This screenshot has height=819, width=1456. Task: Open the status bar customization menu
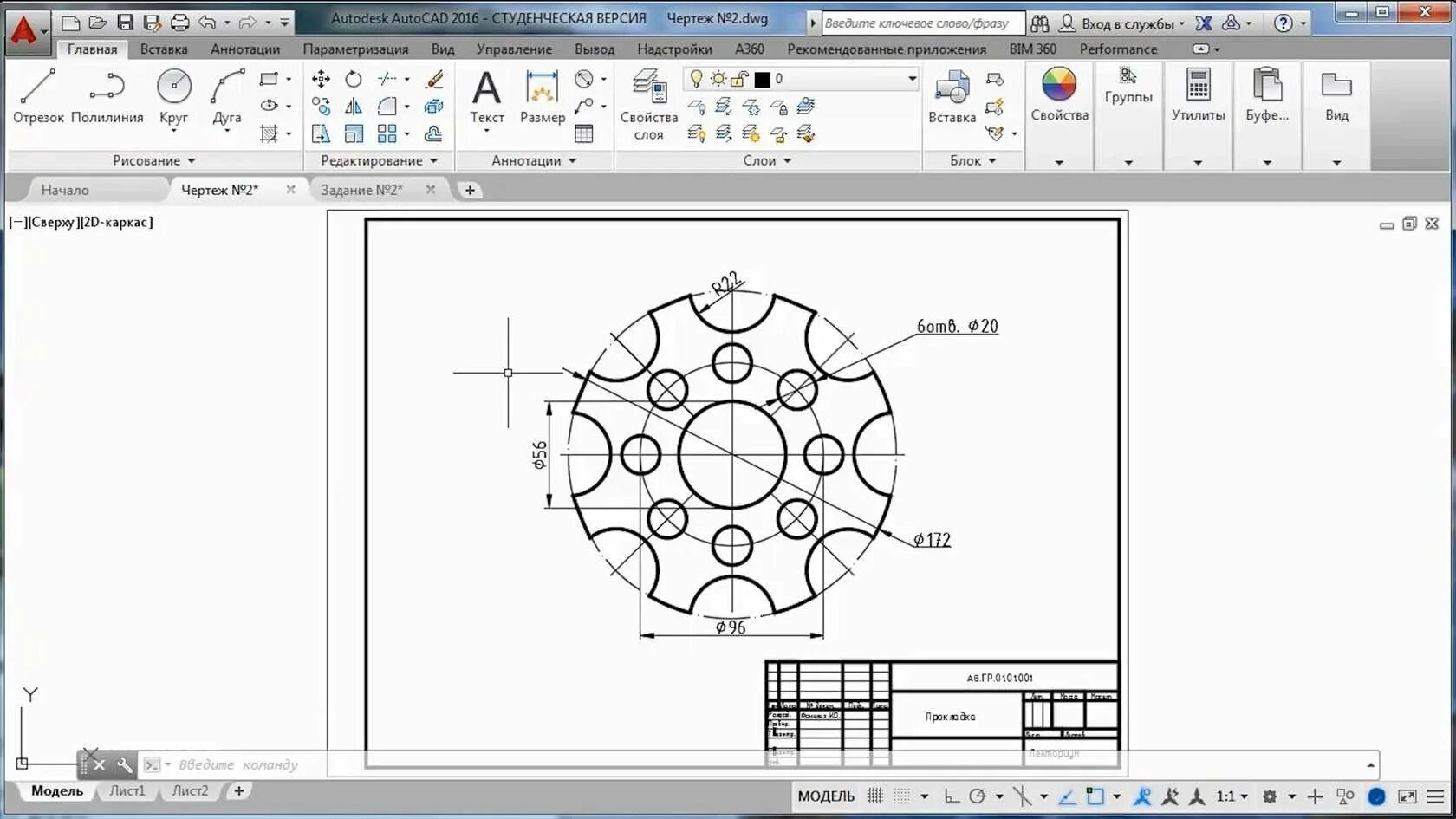(1435, 796)
